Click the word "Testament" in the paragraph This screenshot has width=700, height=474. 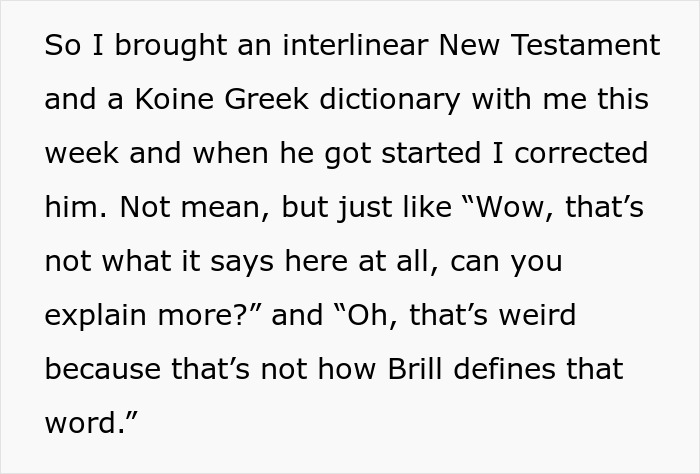tap(586, 45)
